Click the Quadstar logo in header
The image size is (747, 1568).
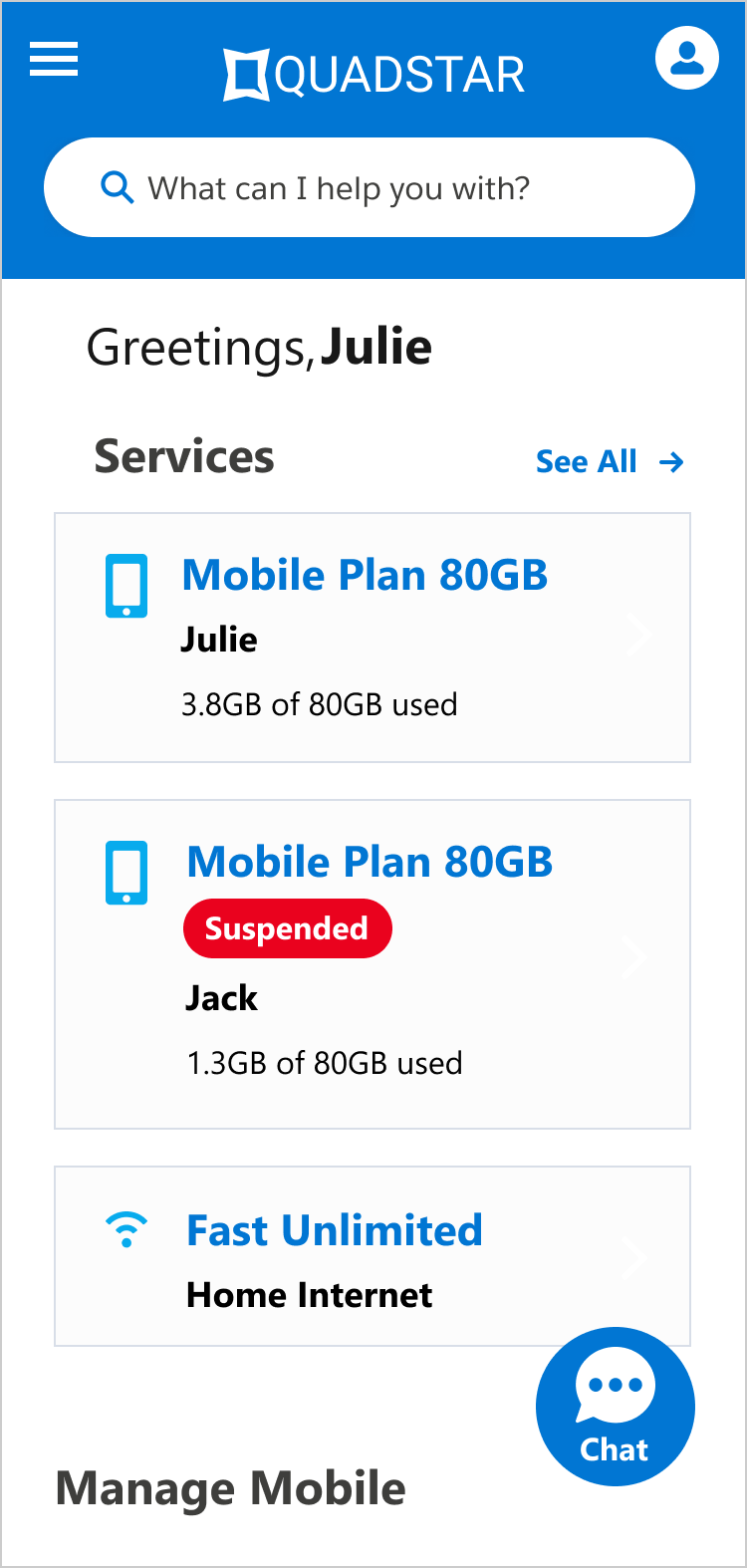click(373, 76)
